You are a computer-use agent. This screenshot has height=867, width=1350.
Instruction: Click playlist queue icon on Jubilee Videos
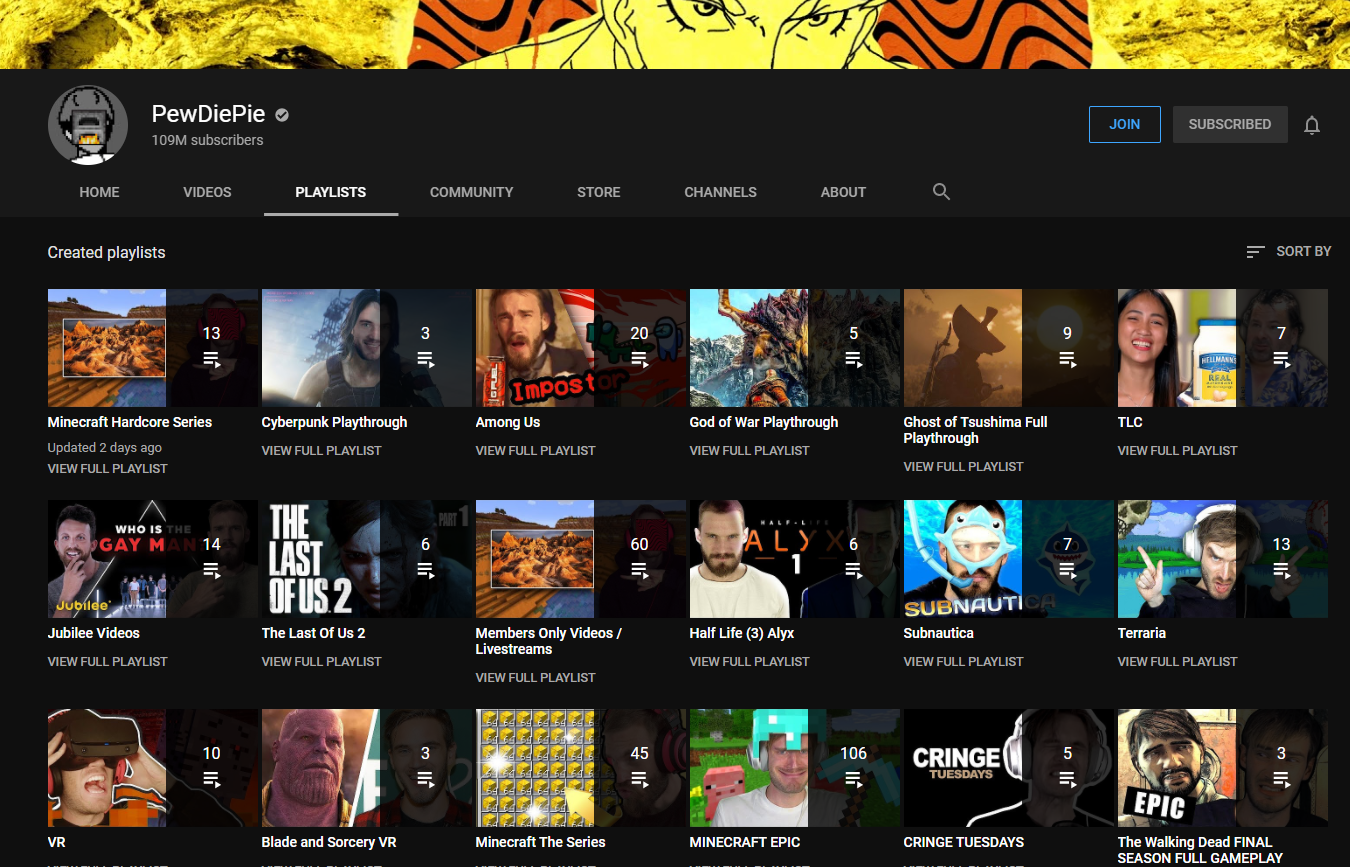click(x=211, y=569)
